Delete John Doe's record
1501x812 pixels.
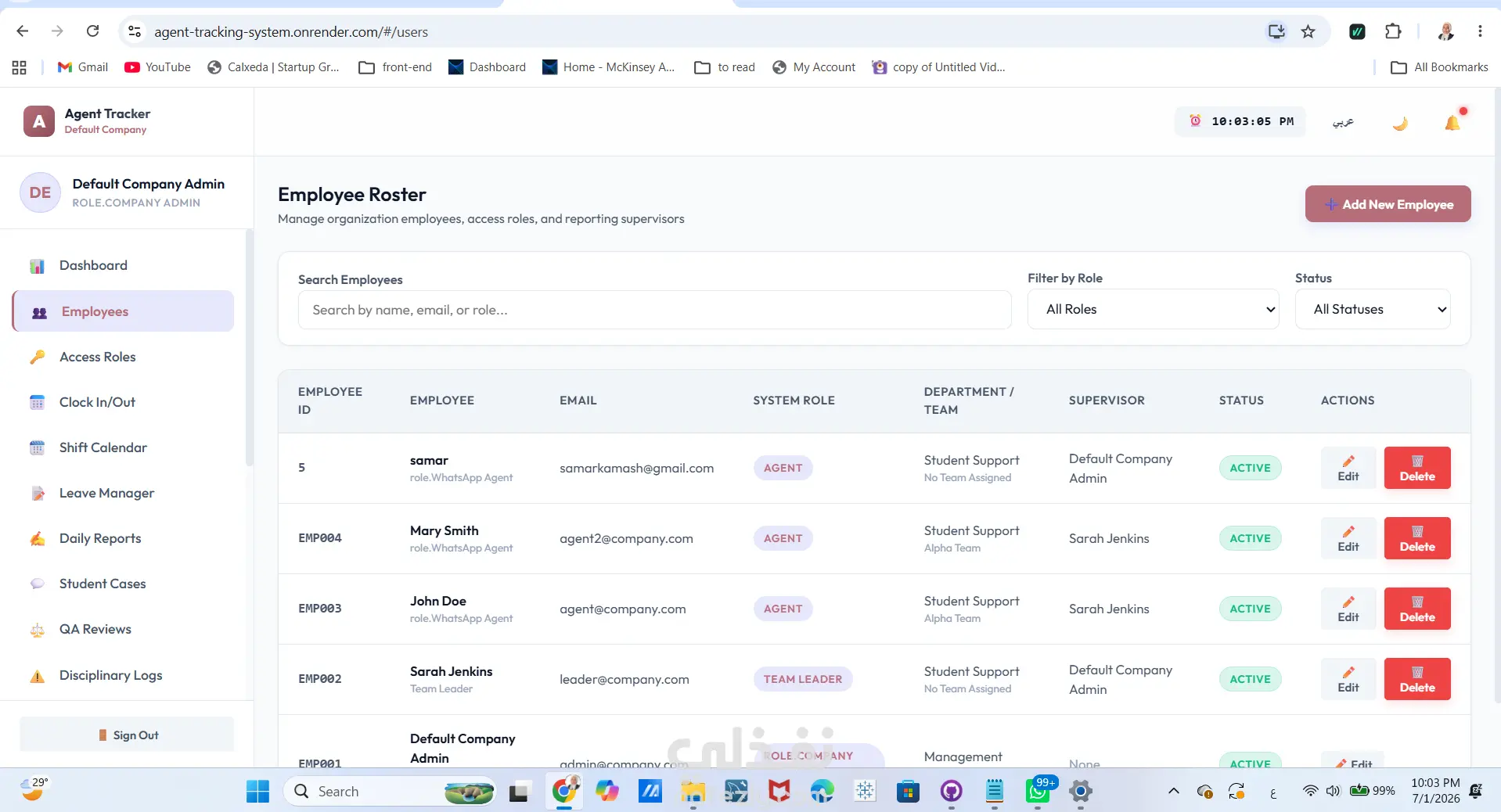click(1416, 609)
